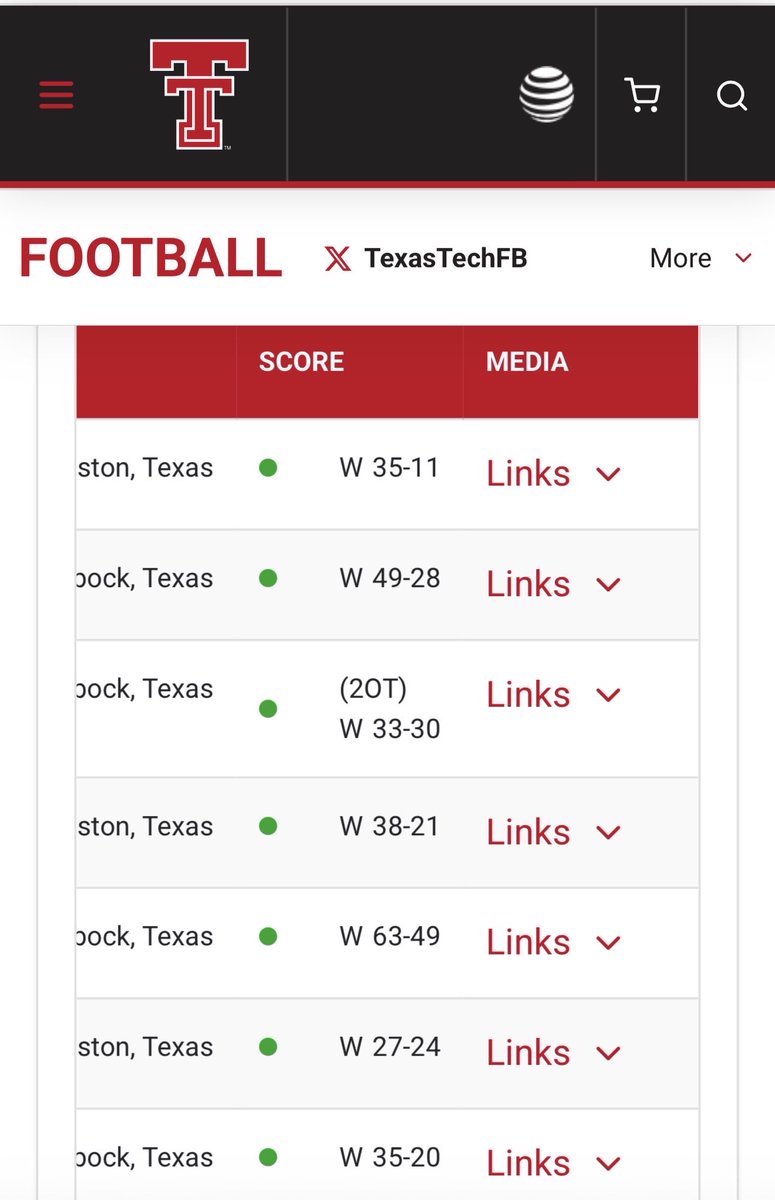Select the MEDIA column header
The height and width of the screenshot is (1200, 775).
(x=527, y=362)
